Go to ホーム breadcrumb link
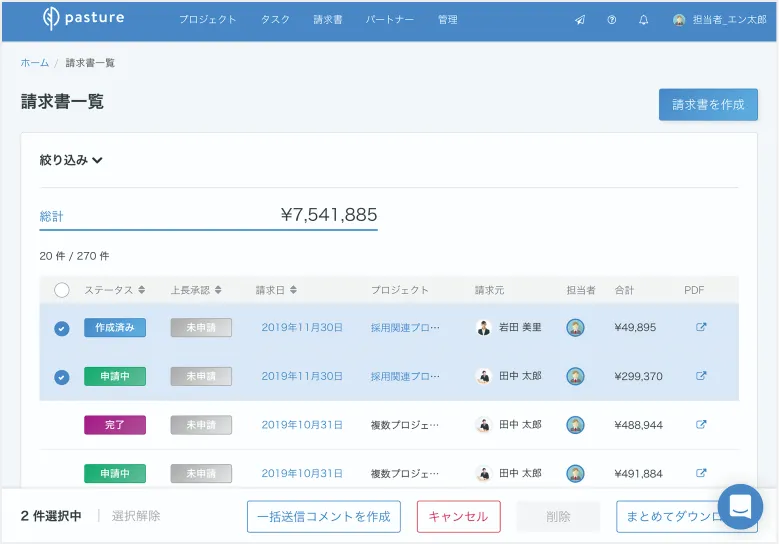 click(x=34, y=63)
